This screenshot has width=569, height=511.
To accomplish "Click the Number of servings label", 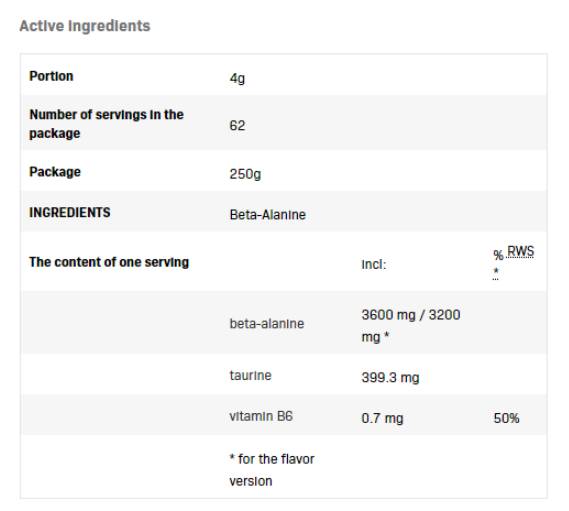I will click(x=106, y=124).
